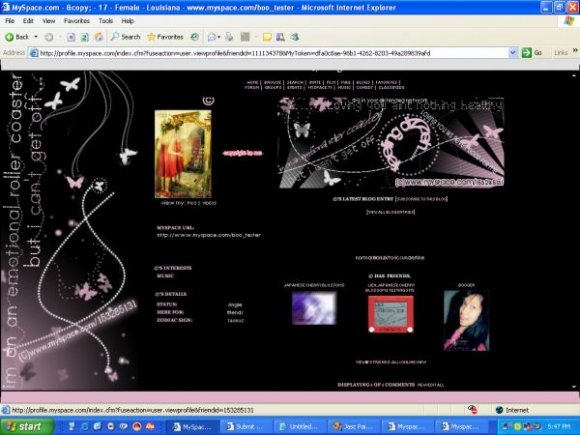The height and width of the screenshot is (435, 580).
Task: Open the red Etch A Sketch friend thumbnail
Action: point(391,315)
